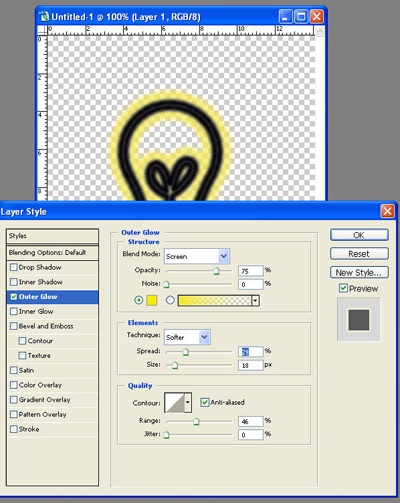The width and height of the screenshot is (400, 503).
Task: Click the yellow gradient bar swatch
Action: coord(215,301)
